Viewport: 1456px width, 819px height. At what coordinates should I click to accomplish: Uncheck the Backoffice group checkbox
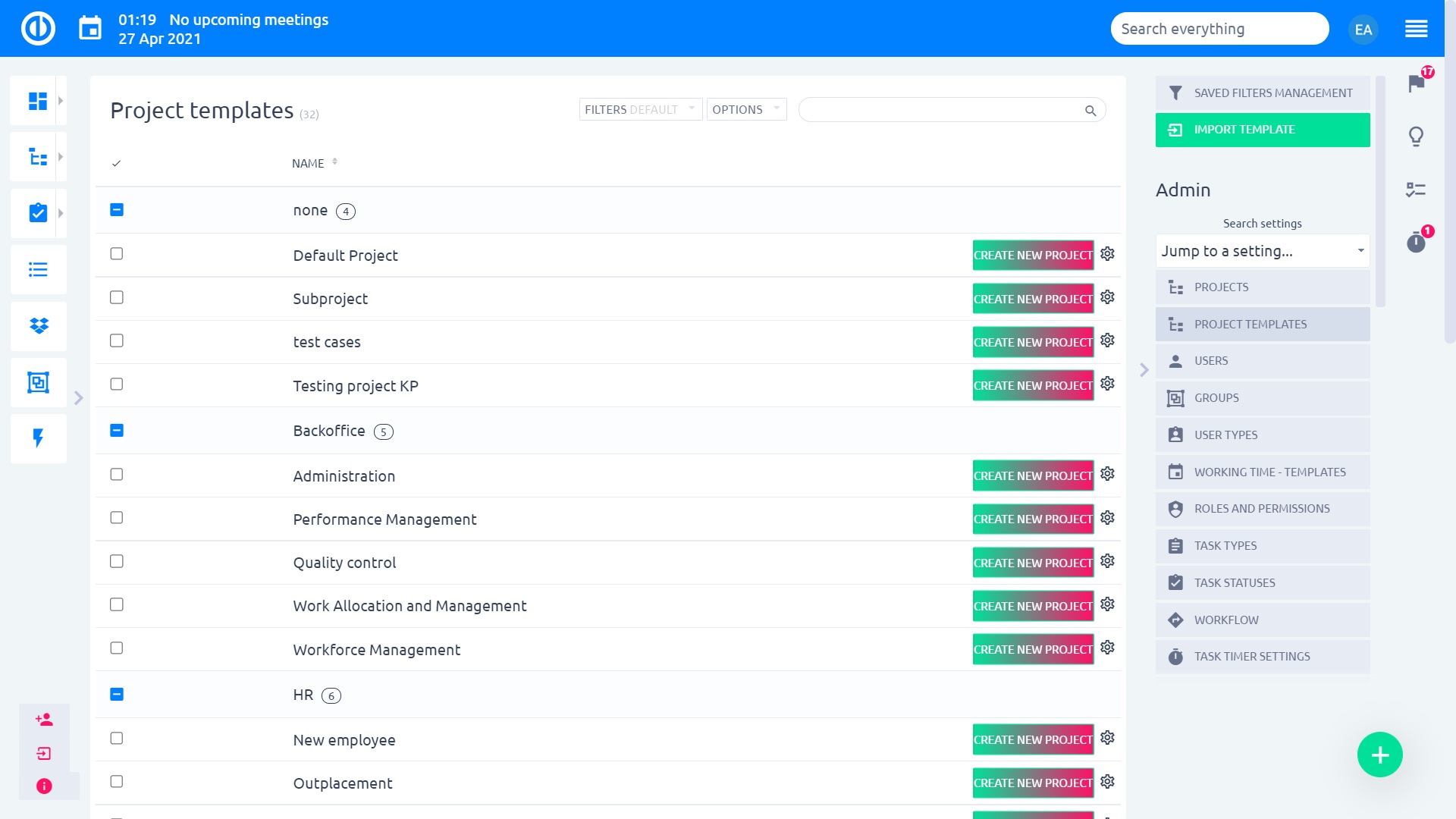pyautogui.click(x=117, y=429)
